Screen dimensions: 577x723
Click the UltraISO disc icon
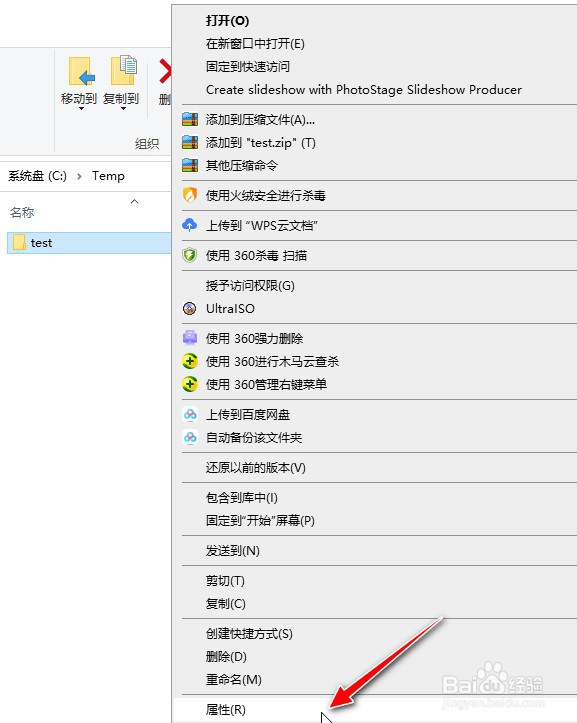pyautogui.click(x=190, y=308)
